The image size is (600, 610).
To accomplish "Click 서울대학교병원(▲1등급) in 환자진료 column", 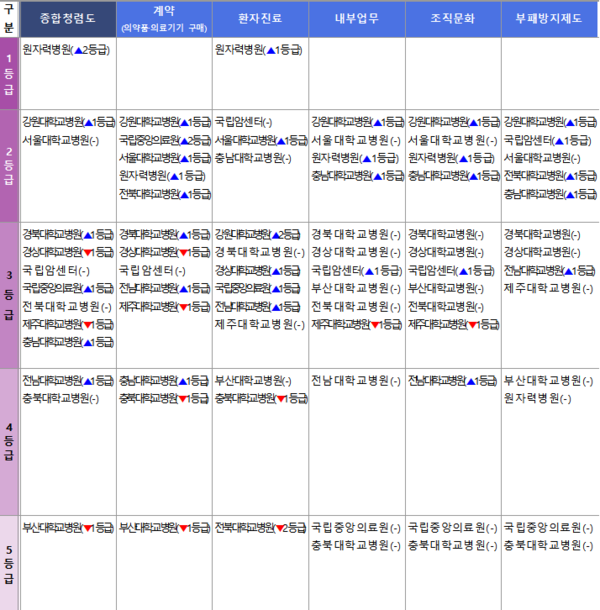I will pyautogui.click(x=261, y=140).
